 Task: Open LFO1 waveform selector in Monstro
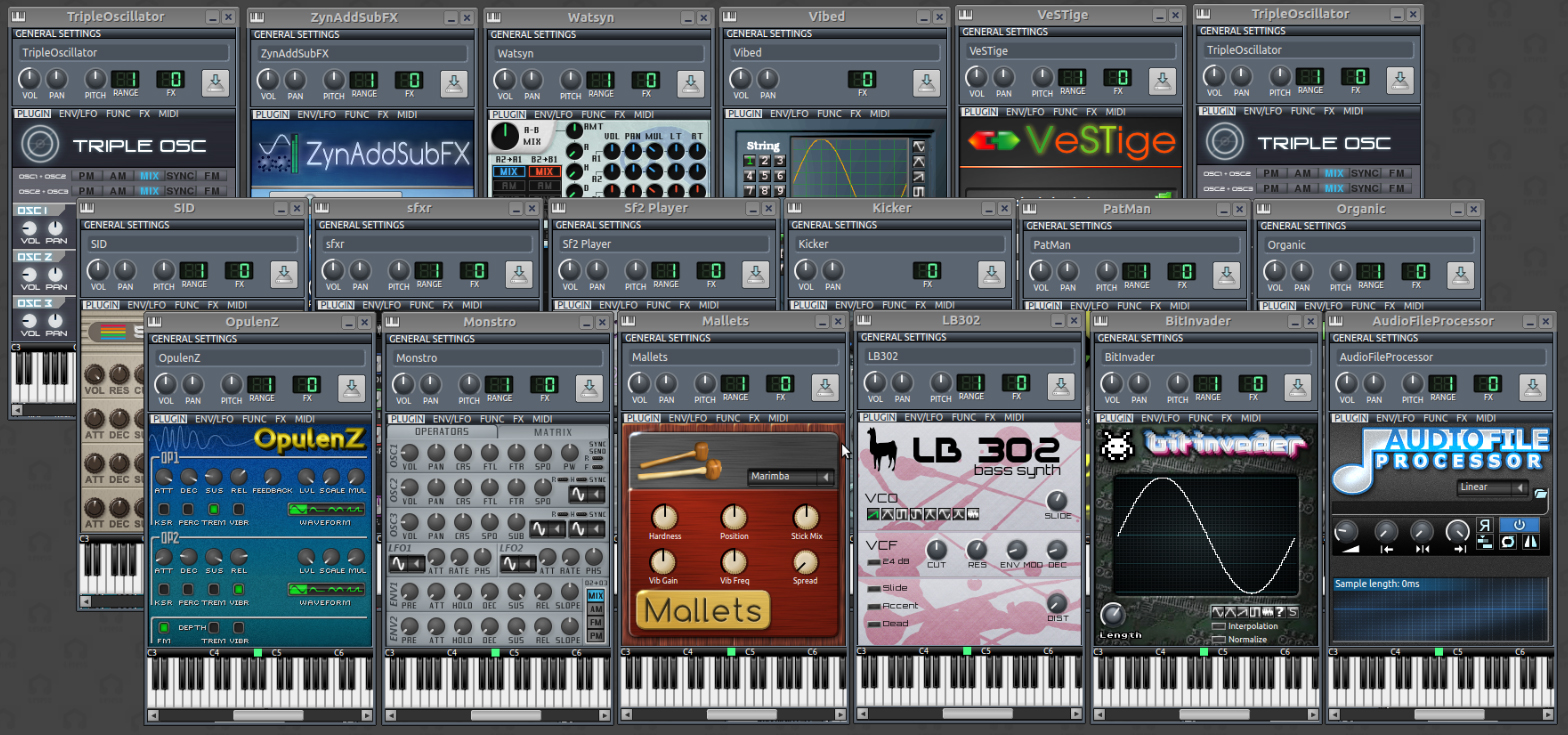click(407, 563)
